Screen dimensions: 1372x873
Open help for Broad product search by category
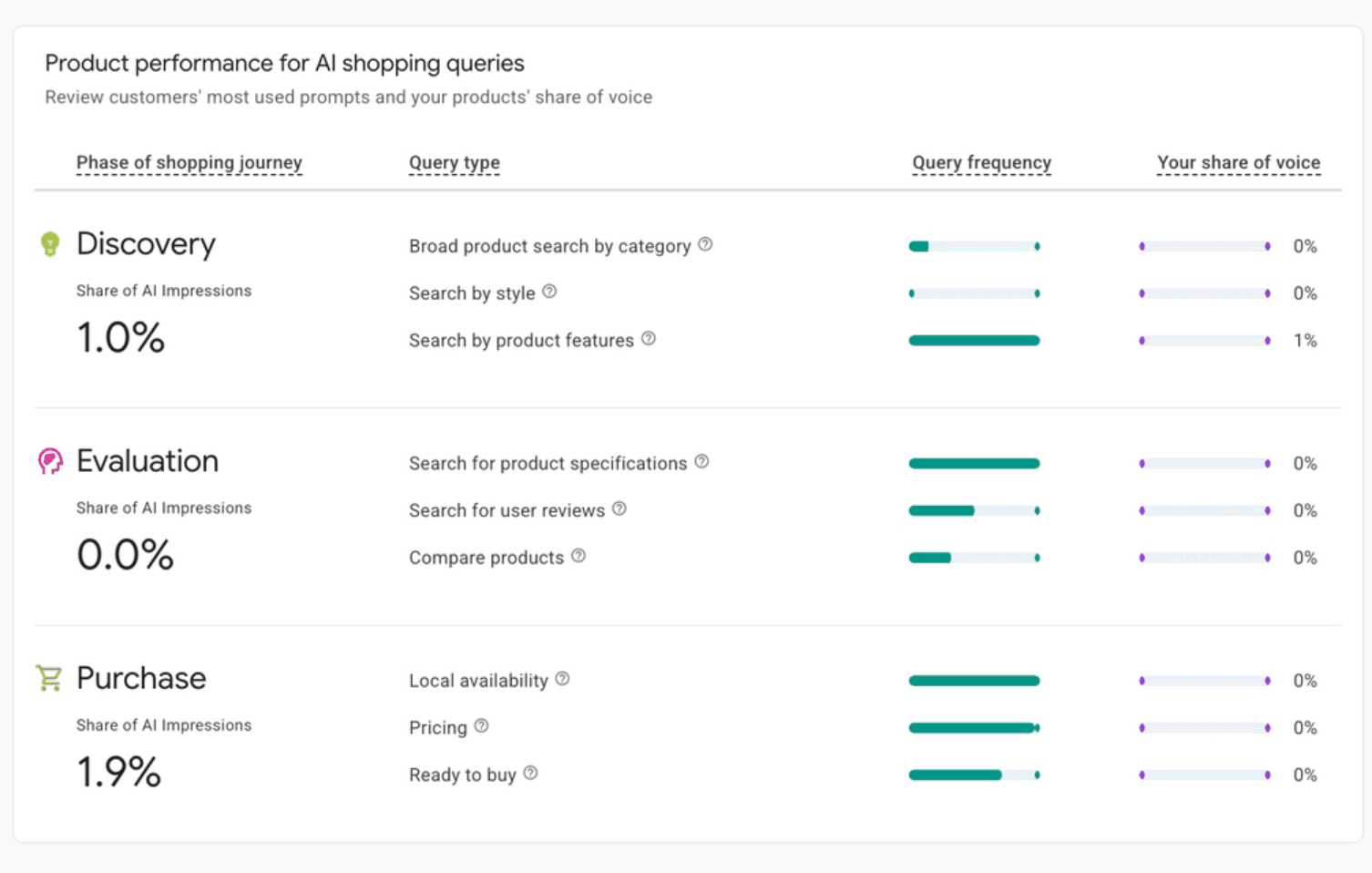705,244
